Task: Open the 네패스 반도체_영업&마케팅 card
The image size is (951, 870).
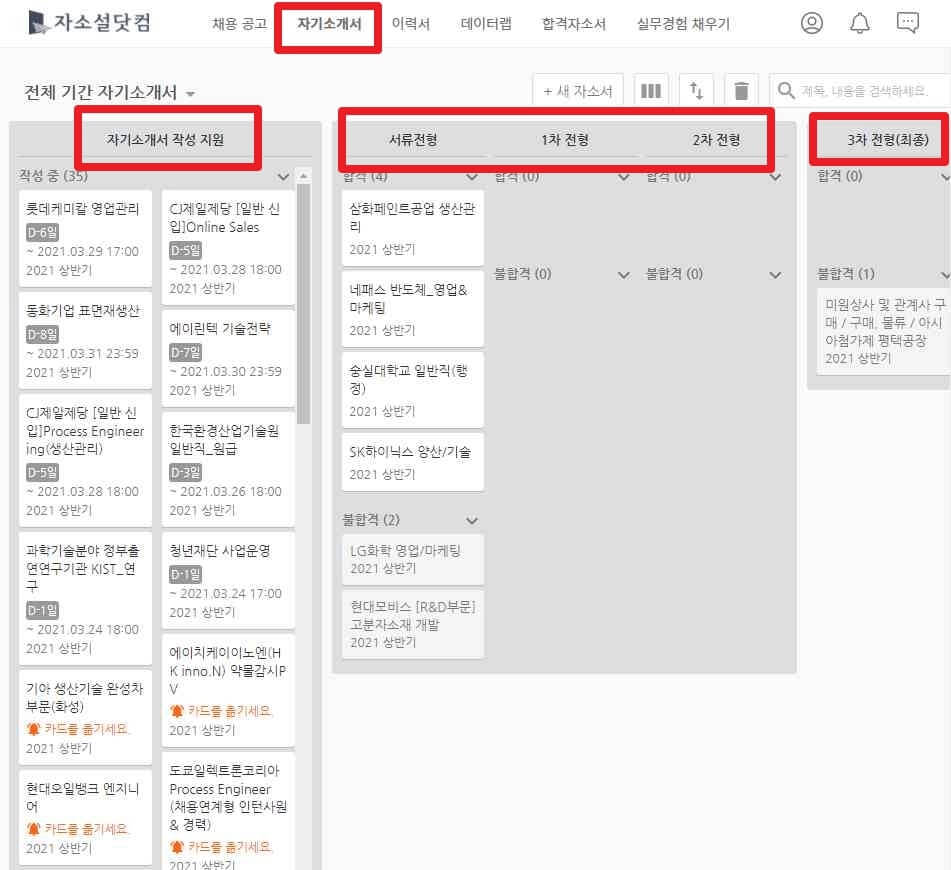Action: 412,309
